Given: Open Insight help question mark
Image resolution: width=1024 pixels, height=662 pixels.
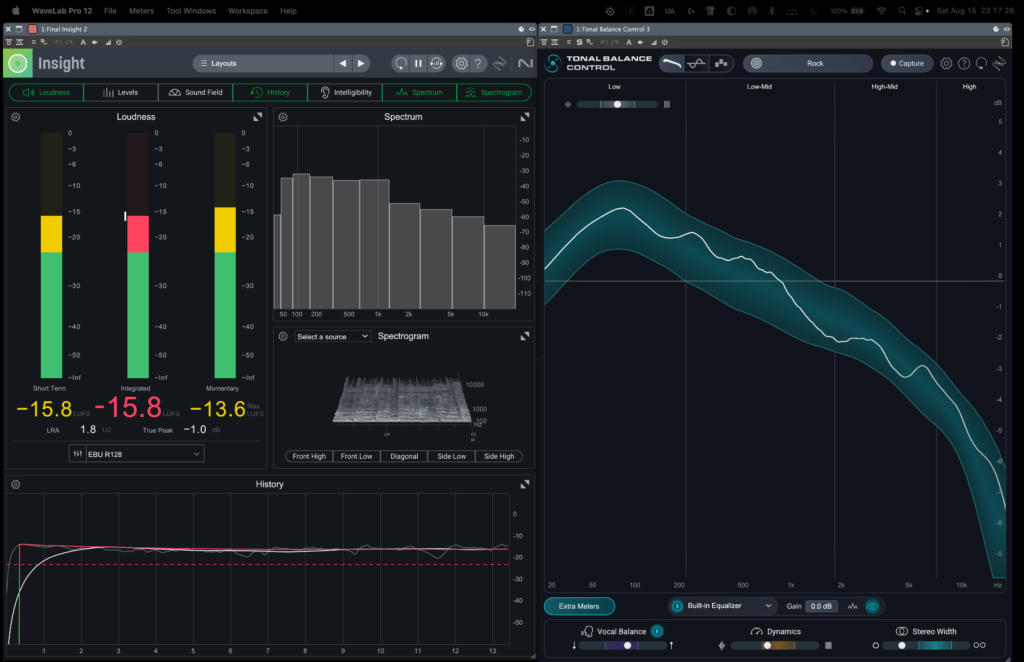Looking at the screenshot, I should tap(478, 63).
